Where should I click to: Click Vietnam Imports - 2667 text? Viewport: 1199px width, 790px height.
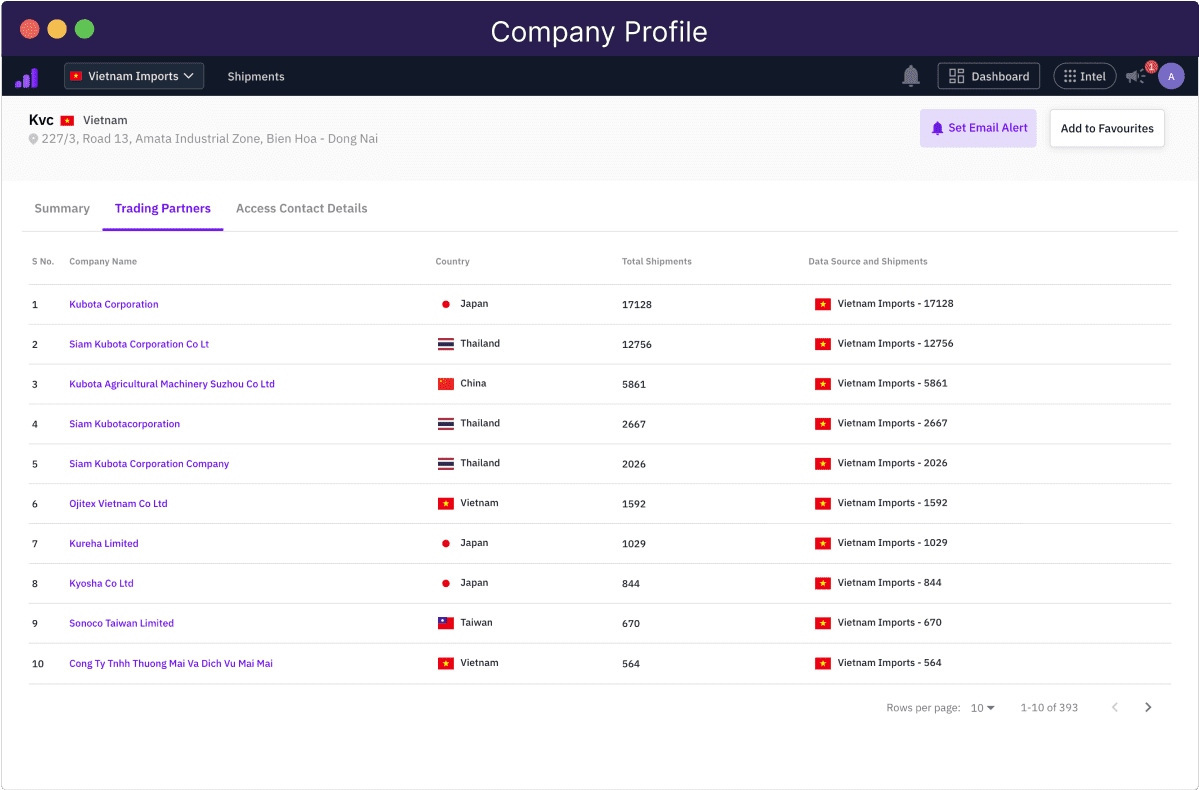pyautogui.click(x=892, y=424)
